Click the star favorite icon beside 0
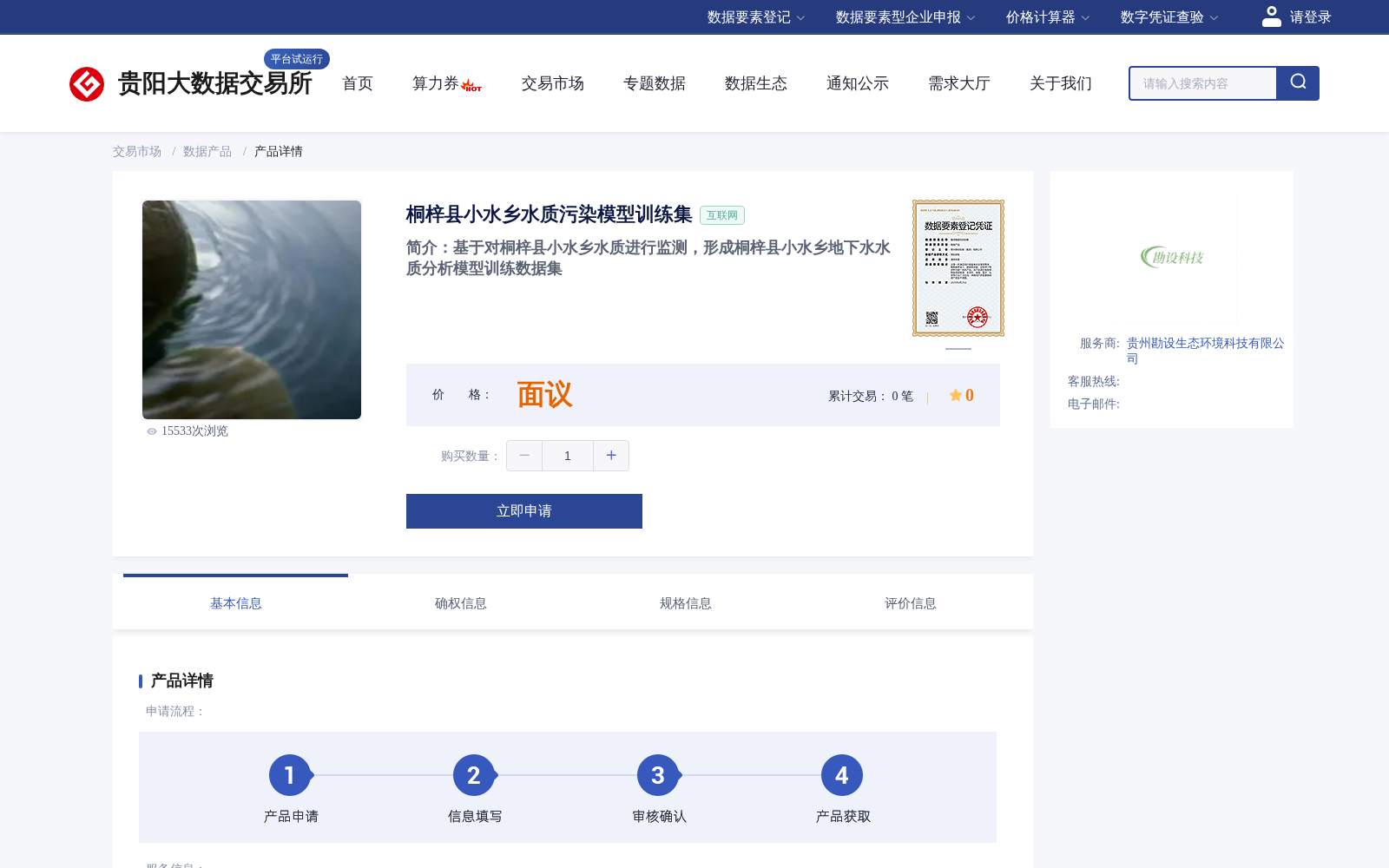The width and height of the screenshot is (1389, 868). point(955,395)
